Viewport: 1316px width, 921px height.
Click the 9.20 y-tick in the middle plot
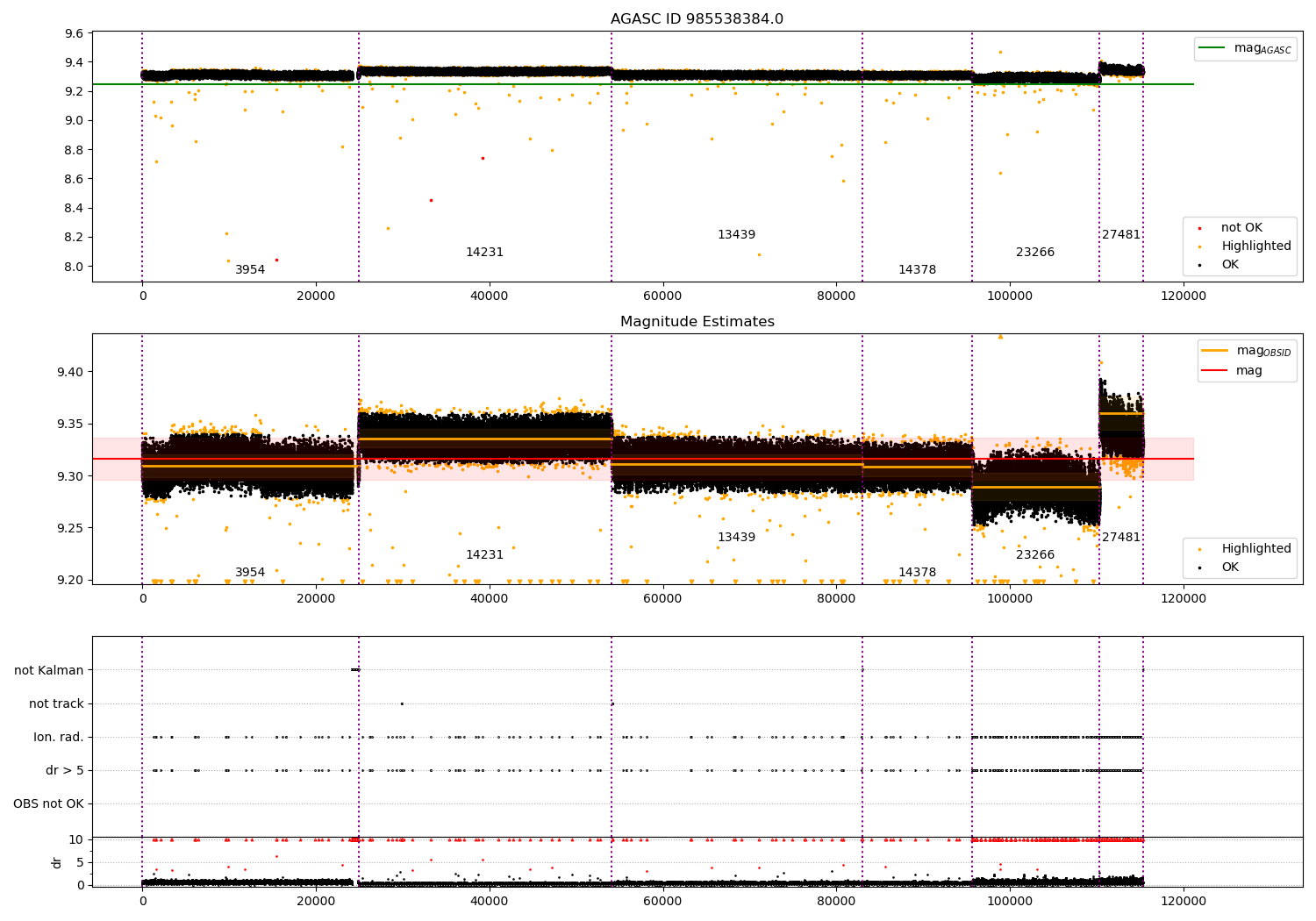71,580
